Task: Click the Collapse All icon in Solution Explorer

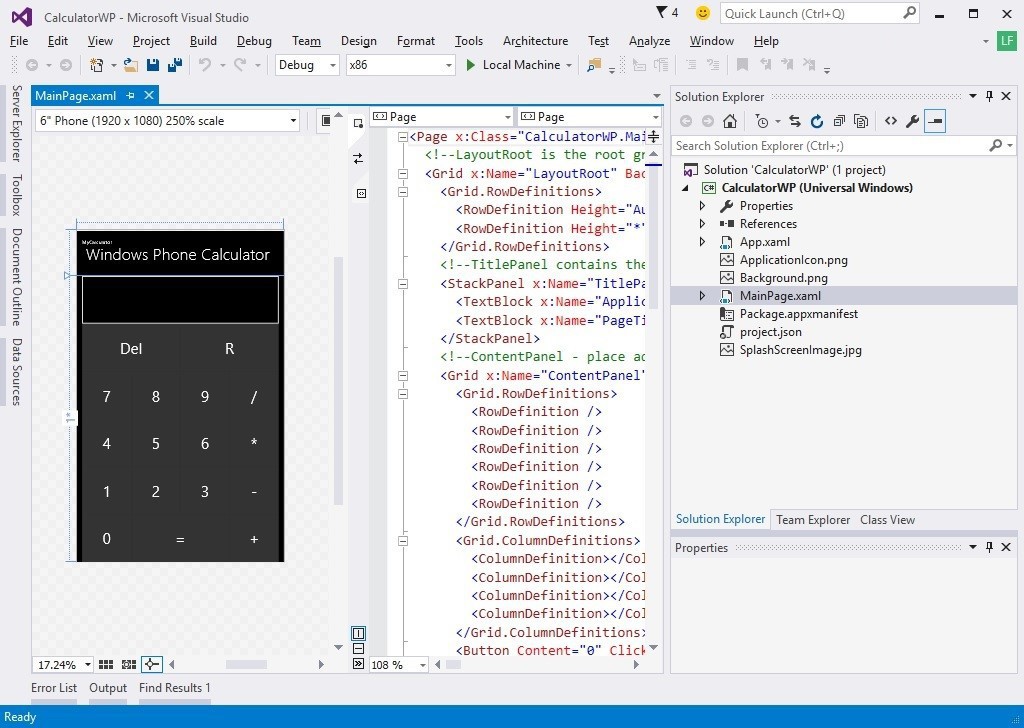Action: (x=837, y=121)
